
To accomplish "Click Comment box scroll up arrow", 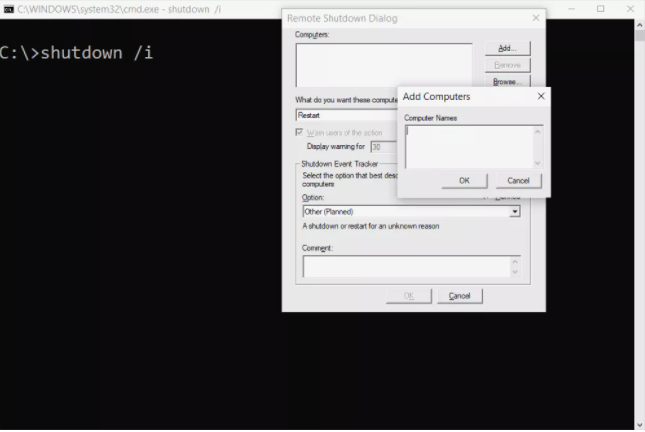I will [515, 262].
